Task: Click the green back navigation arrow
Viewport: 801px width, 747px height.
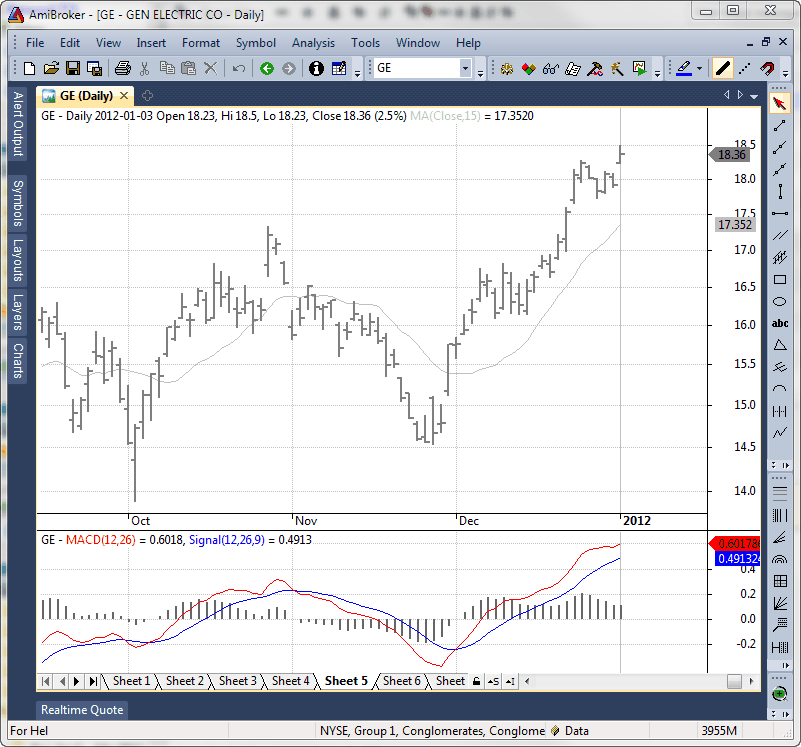Action: pos(266,69)
